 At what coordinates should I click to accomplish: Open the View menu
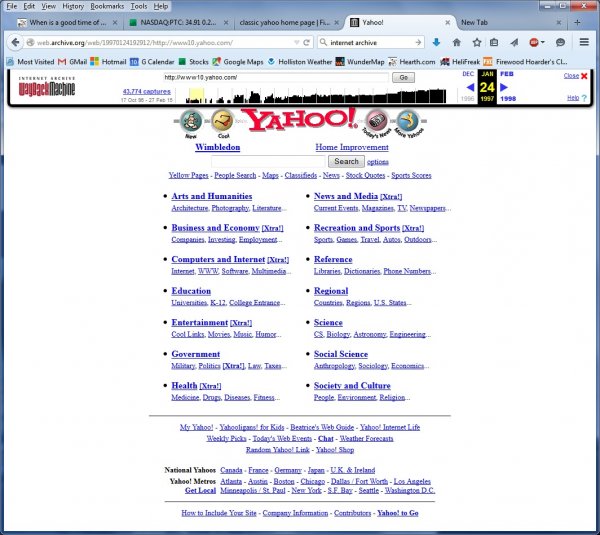[49, 6]
